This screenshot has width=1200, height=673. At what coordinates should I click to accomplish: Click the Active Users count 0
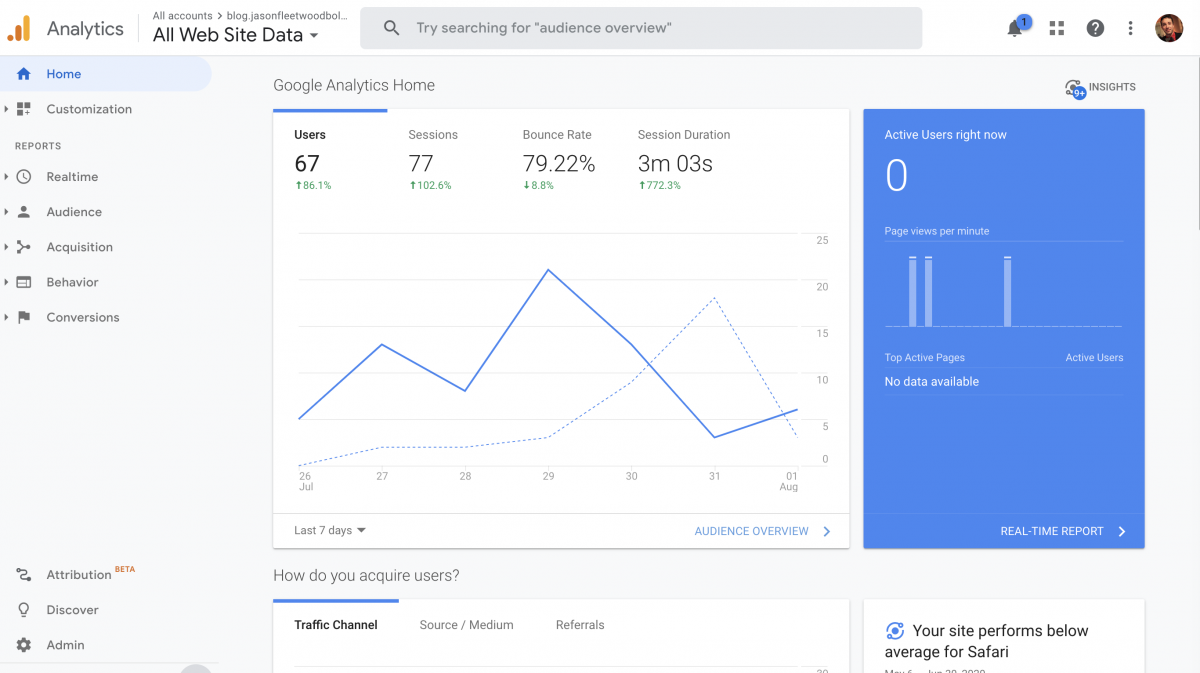(896, 176)
